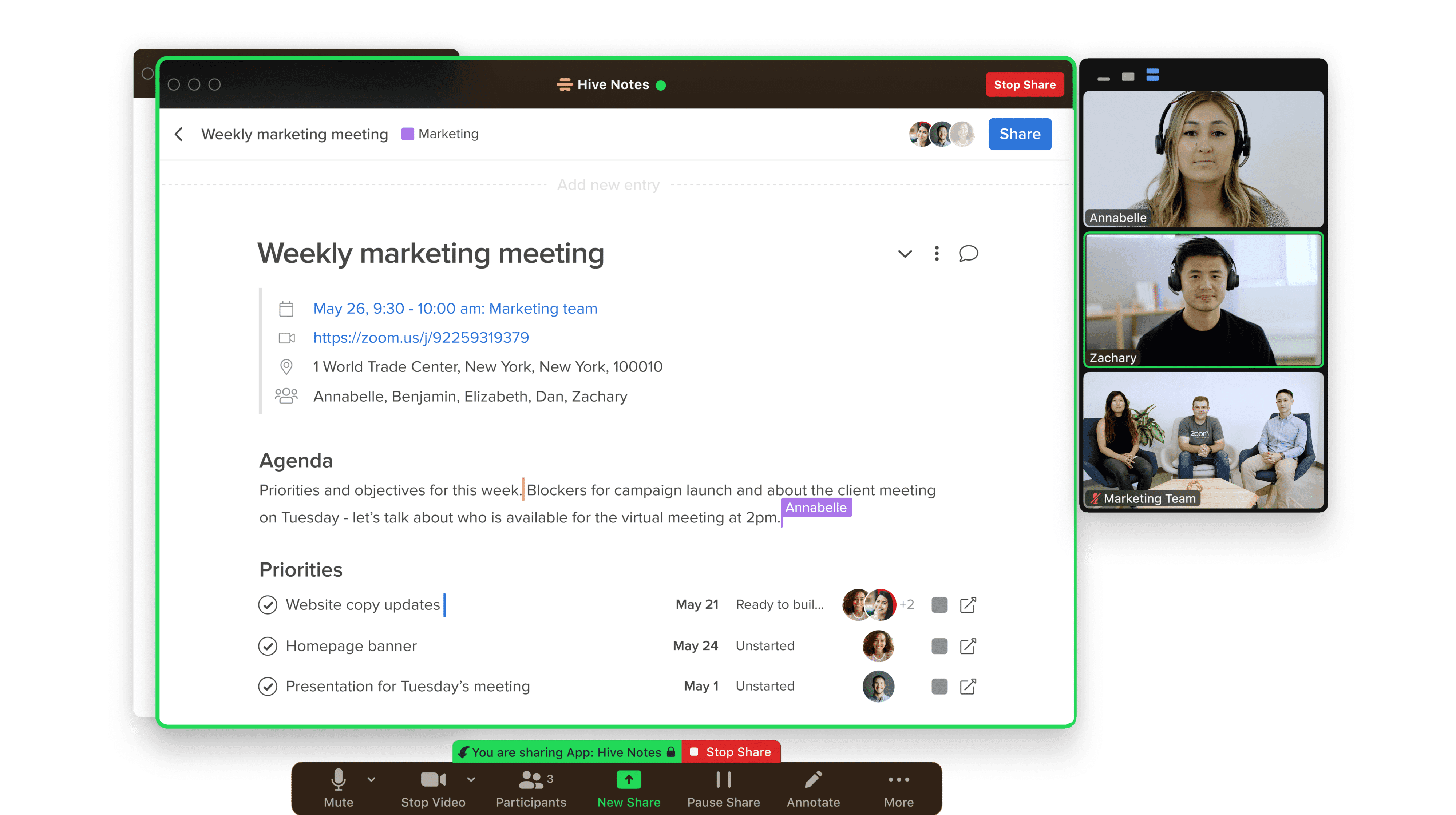Screen dimensions: 1456x815
Task: Open Website copy updates in a new window
Action: pyautogui.click(x=968, y=605)
